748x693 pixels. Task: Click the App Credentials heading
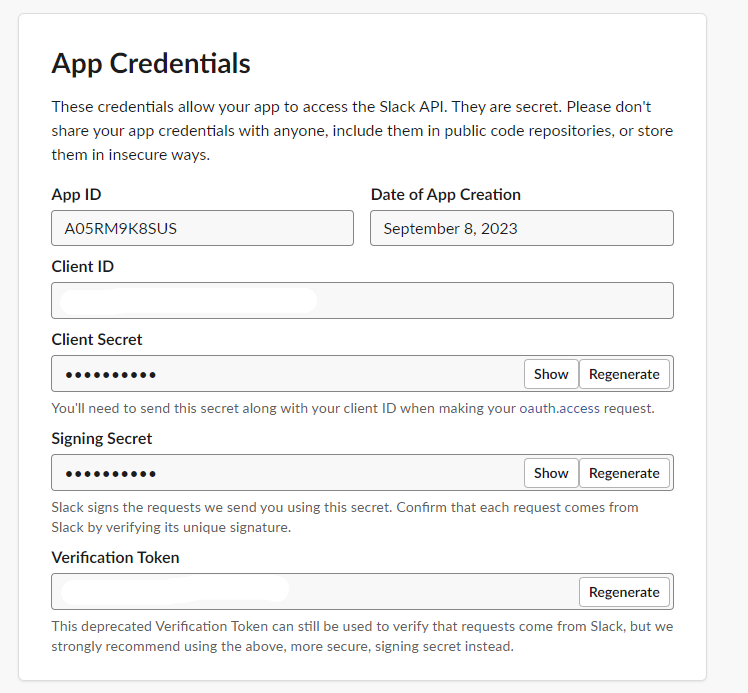click(151, 64)
